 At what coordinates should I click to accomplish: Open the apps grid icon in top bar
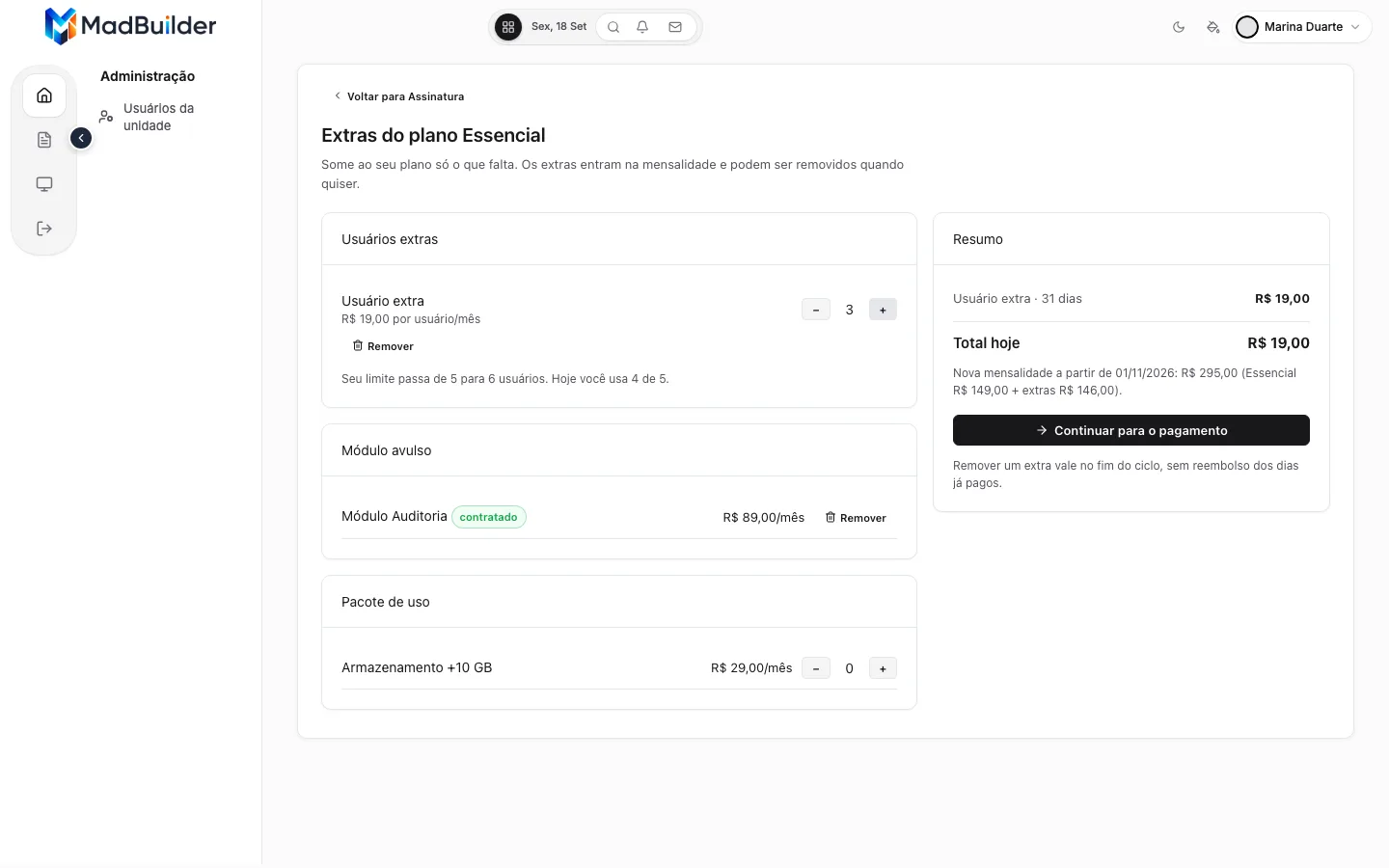pyautogui.click(x=508, y=27)
